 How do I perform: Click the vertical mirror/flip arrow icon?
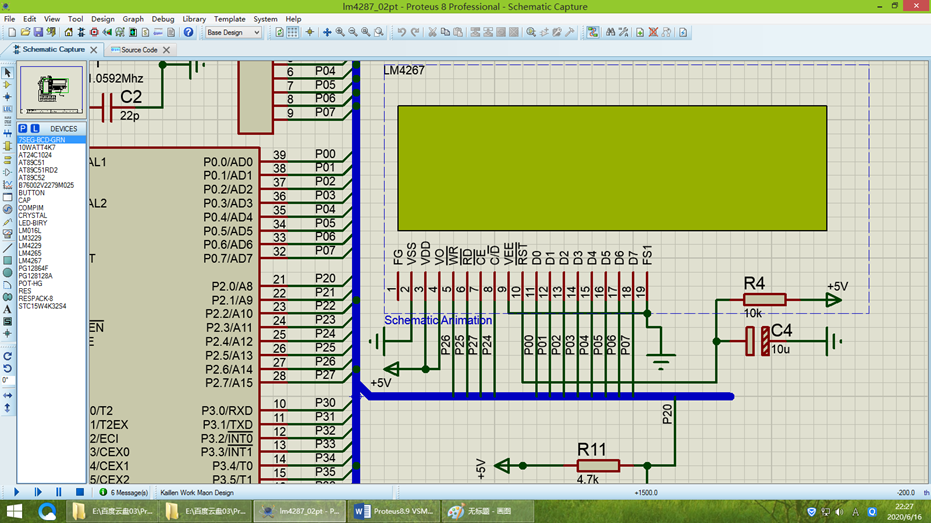pos(7,408)
